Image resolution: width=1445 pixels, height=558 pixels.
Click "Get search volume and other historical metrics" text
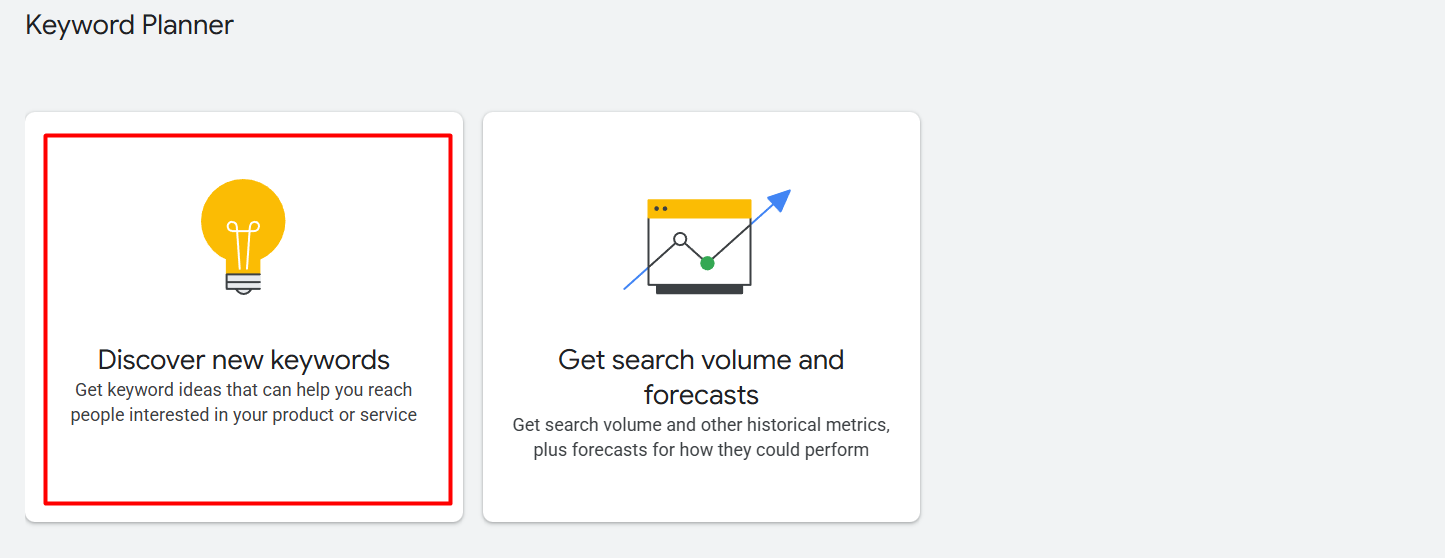701,425
